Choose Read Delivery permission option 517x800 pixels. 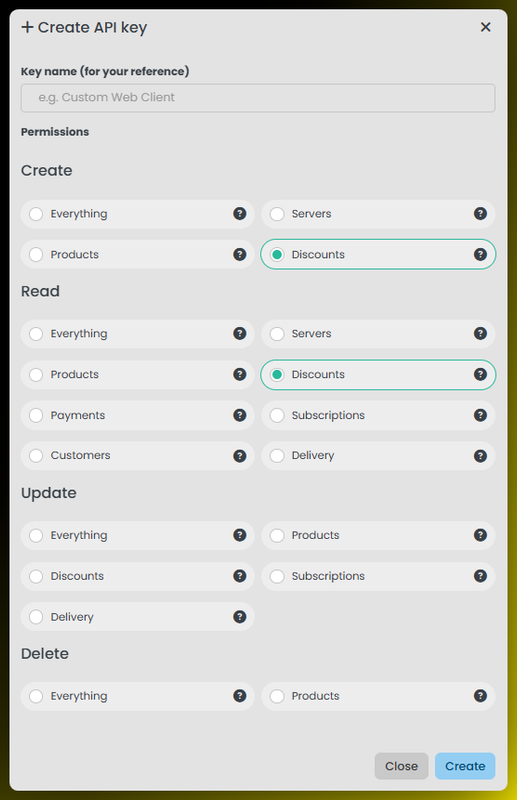tap(277, 456)
